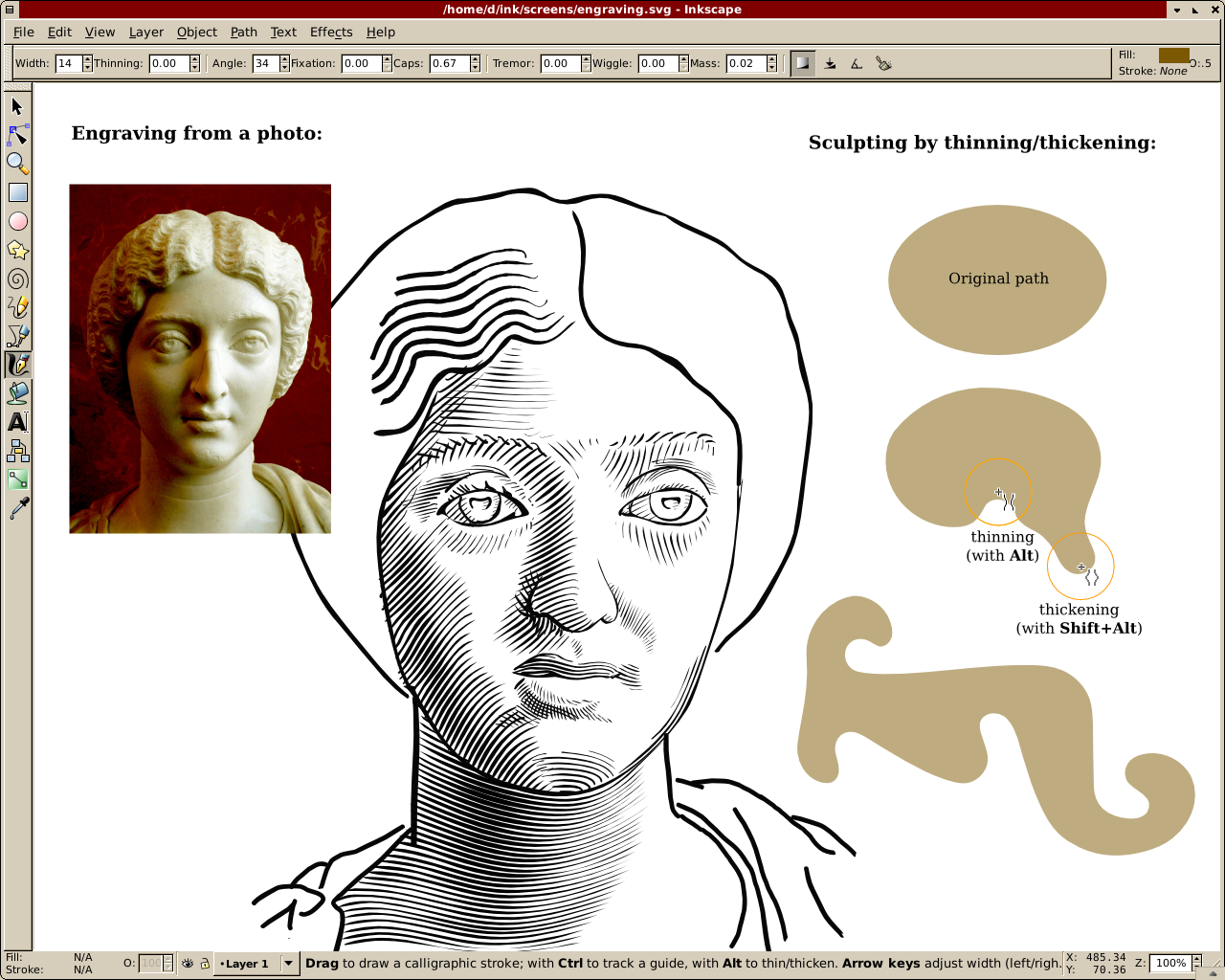Viewport: 1225px width, 980px height.
Task: Click the reset calligraphy defaults button
Action: coord(883,64)
